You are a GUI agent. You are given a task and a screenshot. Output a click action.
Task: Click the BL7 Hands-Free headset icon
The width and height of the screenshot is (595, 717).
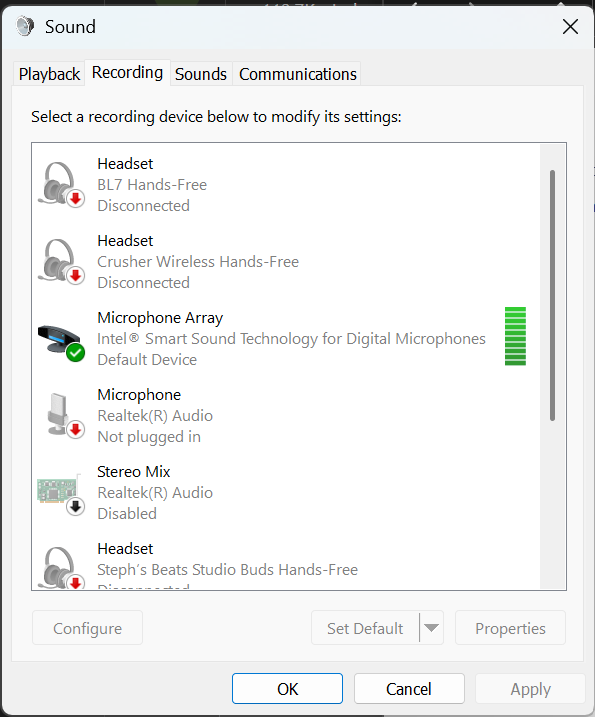[x=61, y=185]
